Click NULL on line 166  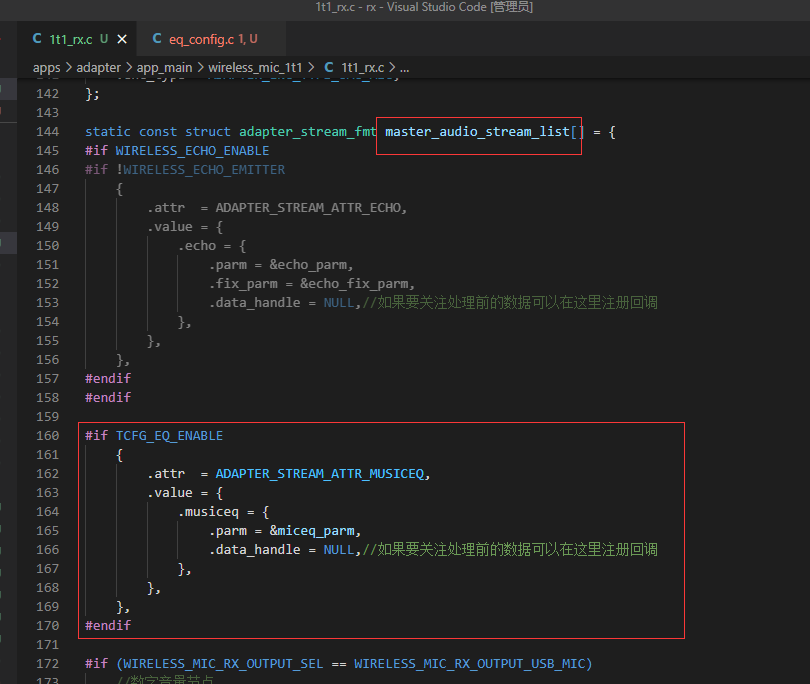pos(339,550)
